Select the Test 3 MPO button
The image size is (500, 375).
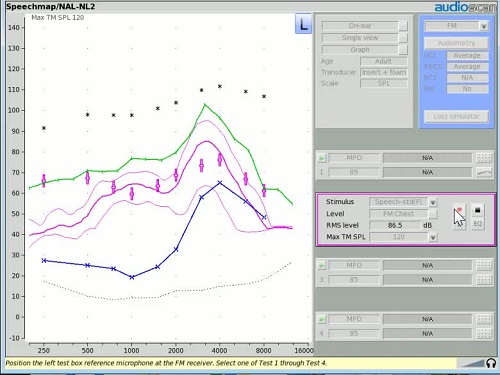tap(354, 266)
